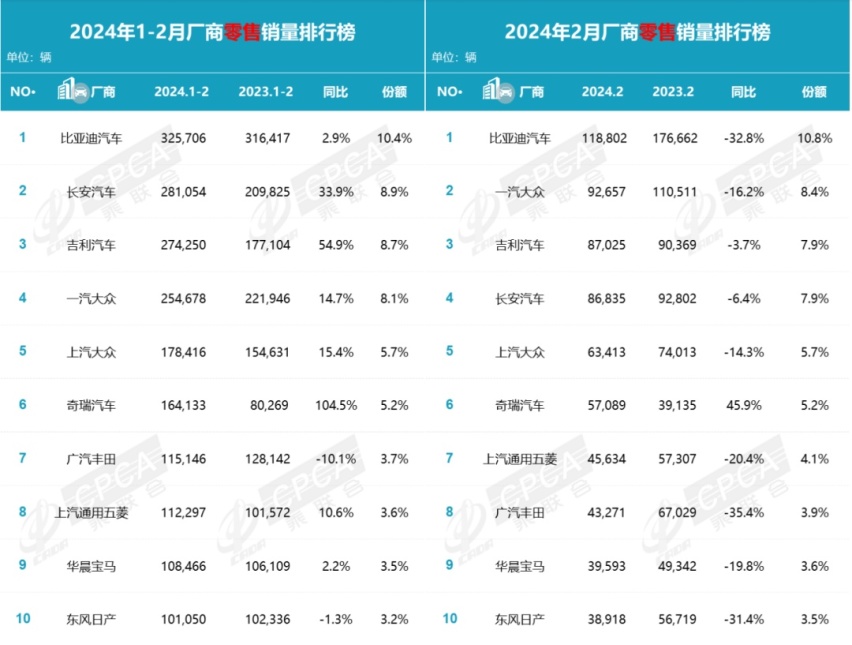Select value 281,054
The width and height of the screenshot is (852, 645).
coord(183,192)
